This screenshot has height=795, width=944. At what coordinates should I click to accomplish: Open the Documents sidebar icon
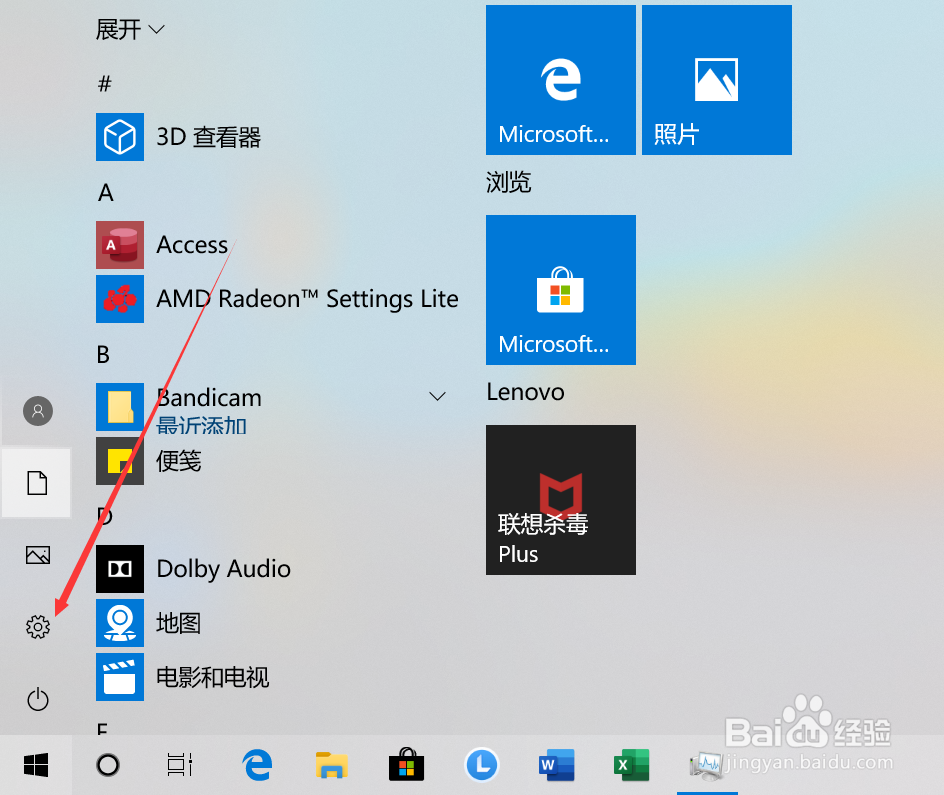(x=37, y=483)
